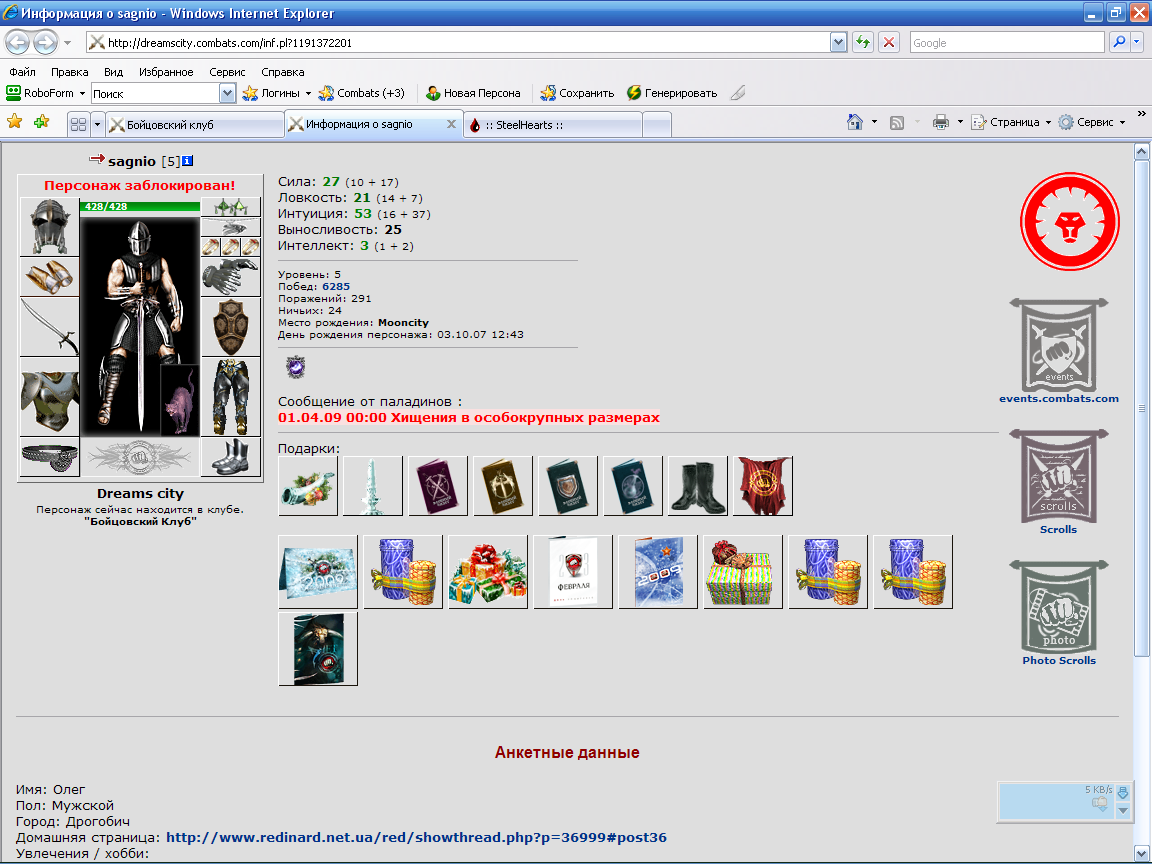This screenshot has height=864, width=1152.
Task: Click the gloves equipment slot icon
Action: 231,277
